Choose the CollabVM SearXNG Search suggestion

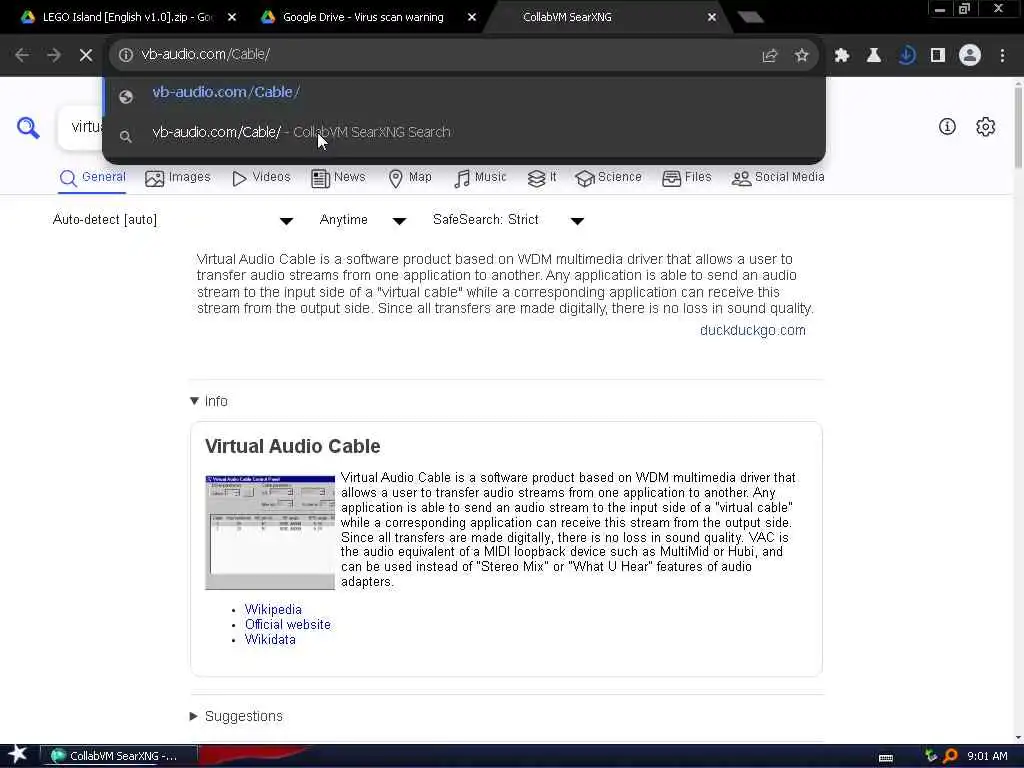(464, 133)
